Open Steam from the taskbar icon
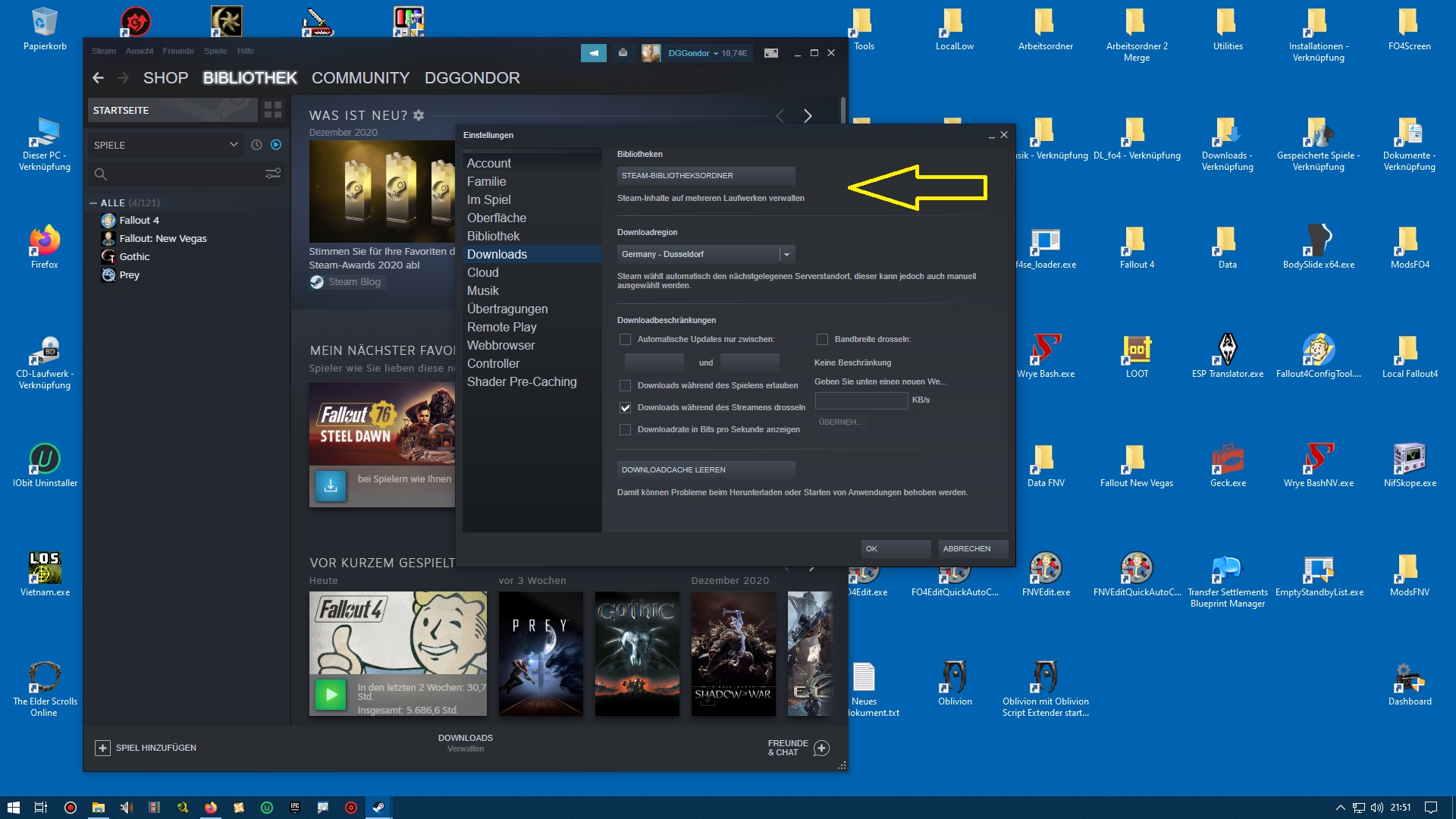This screenshot has width=1456, height=819. coord(378,808)
